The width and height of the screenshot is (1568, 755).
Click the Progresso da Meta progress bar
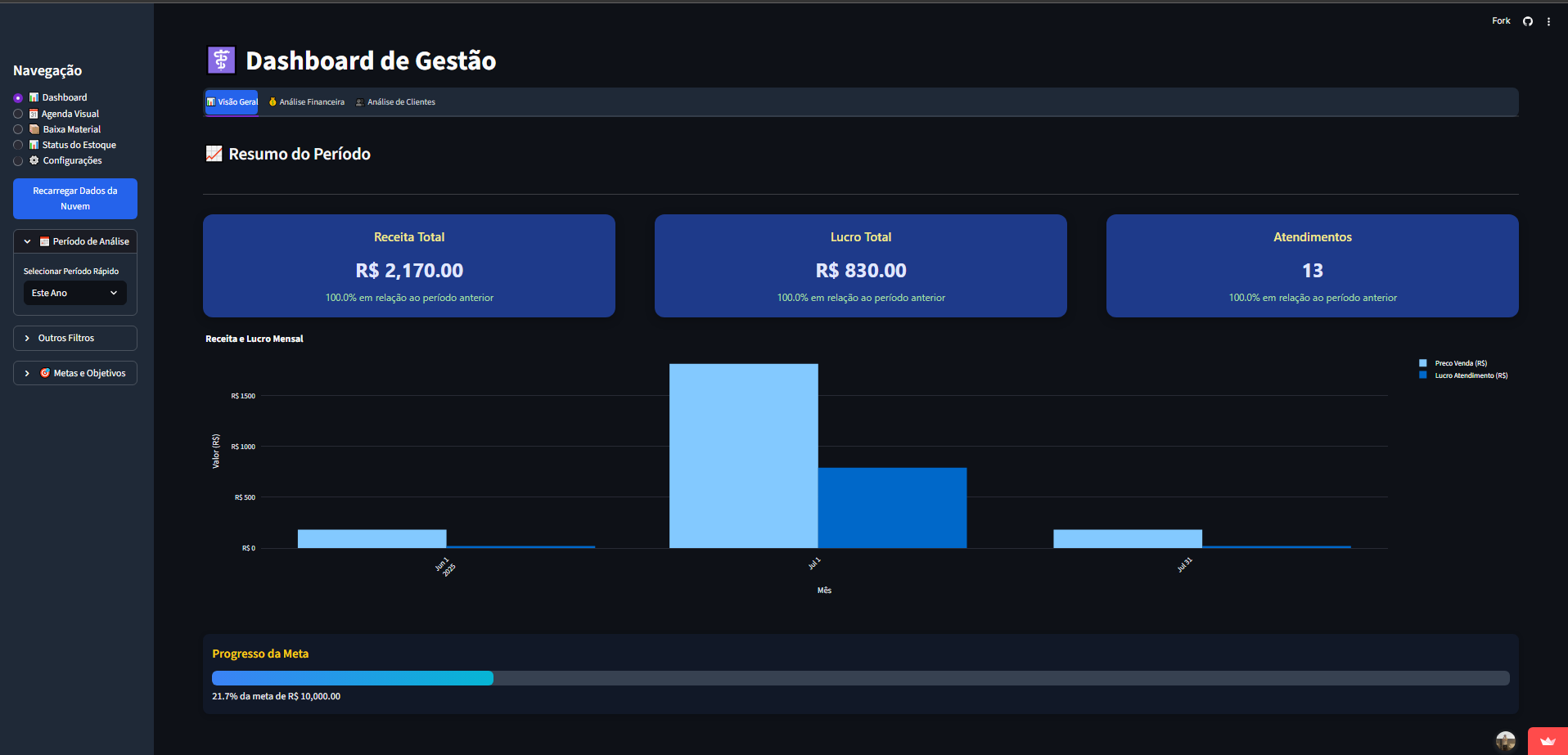pyautogui.click(x=860, y=678)
